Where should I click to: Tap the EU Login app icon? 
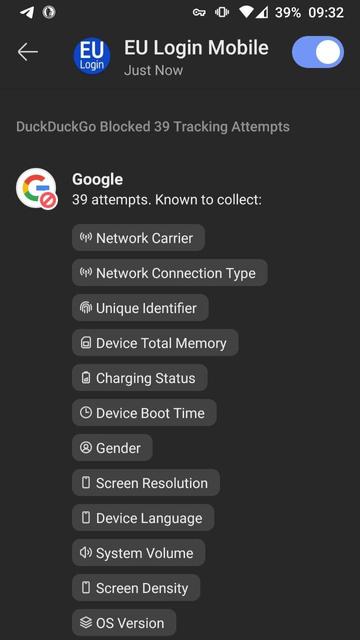(x=92, y=56)
